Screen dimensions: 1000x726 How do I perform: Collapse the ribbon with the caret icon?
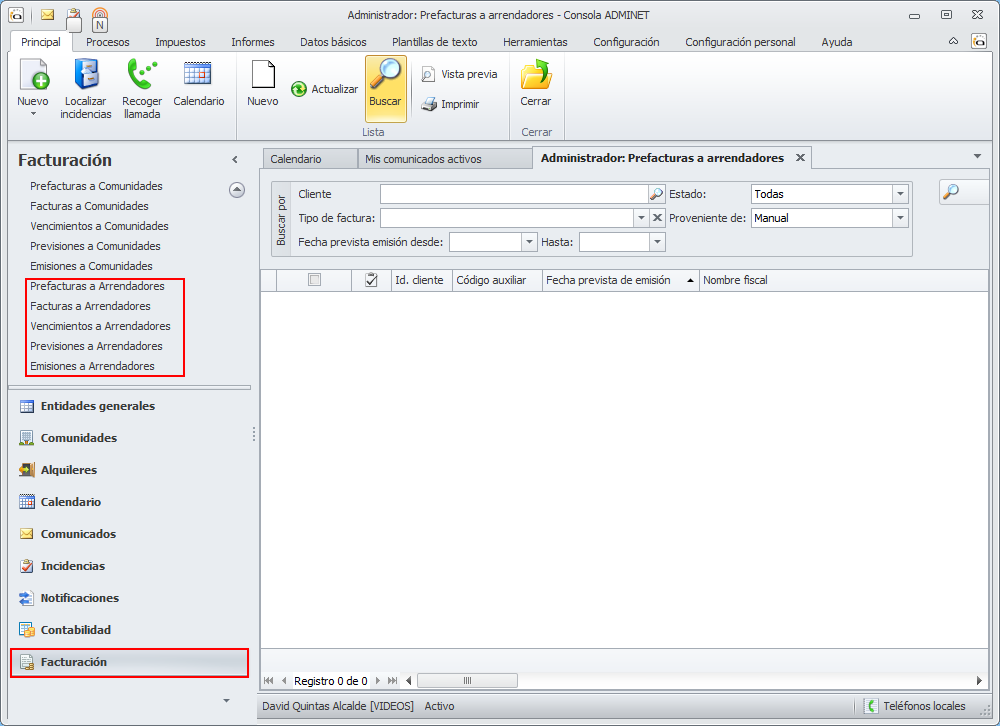[953, 41]
